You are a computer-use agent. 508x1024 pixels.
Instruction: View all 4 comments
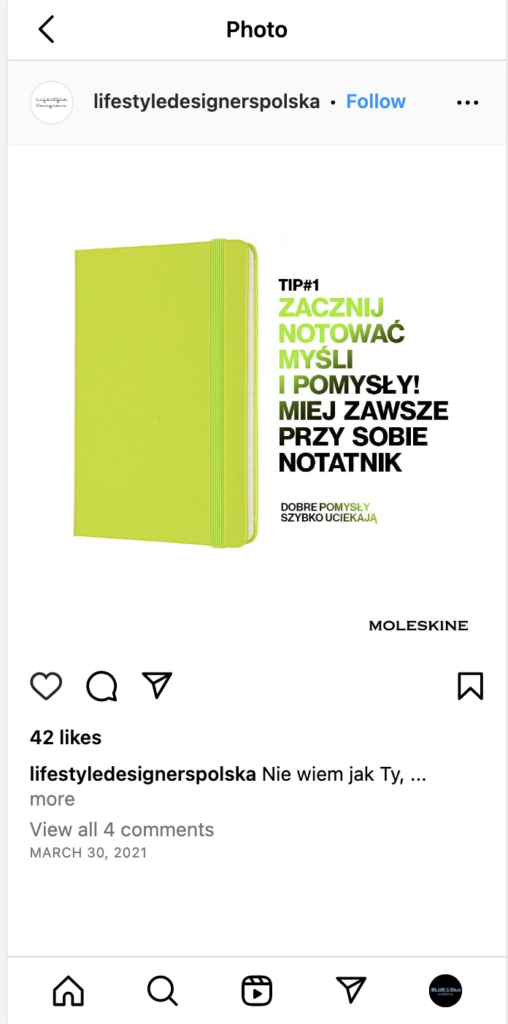click(121, 829)
